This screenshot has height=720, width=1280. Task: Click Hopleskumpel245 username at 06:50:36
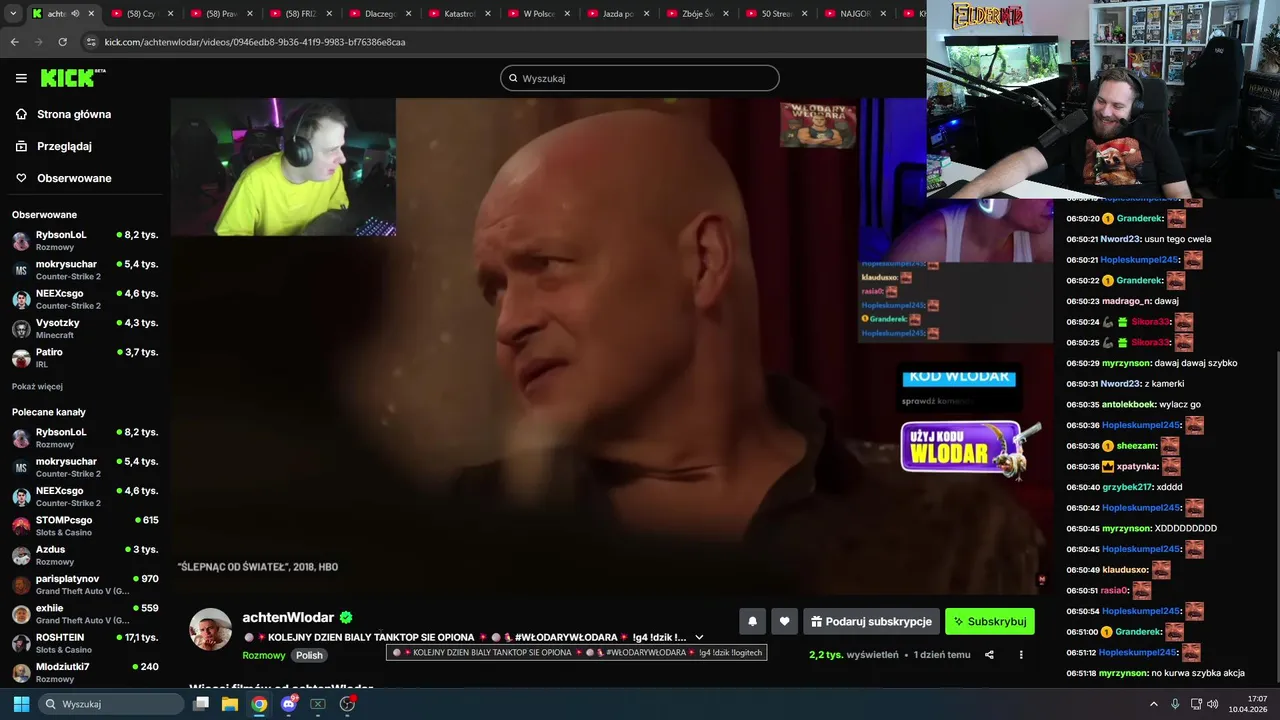(1141, 425)
